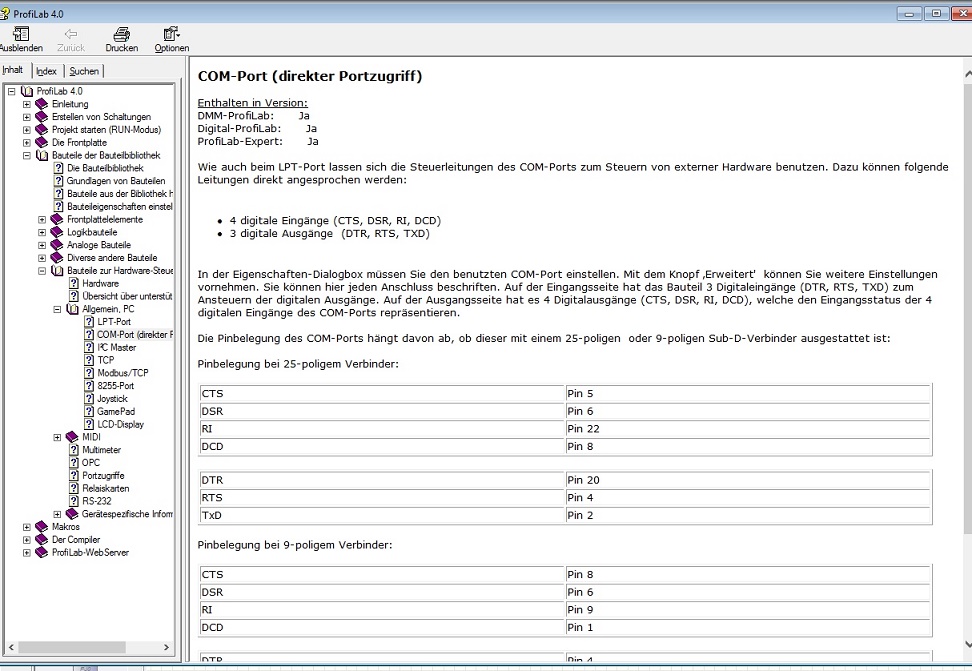The width and height of the screenshot is (972, 671).
Task: Click the content pane scroll-down arrow
Action: click(968, 644)
